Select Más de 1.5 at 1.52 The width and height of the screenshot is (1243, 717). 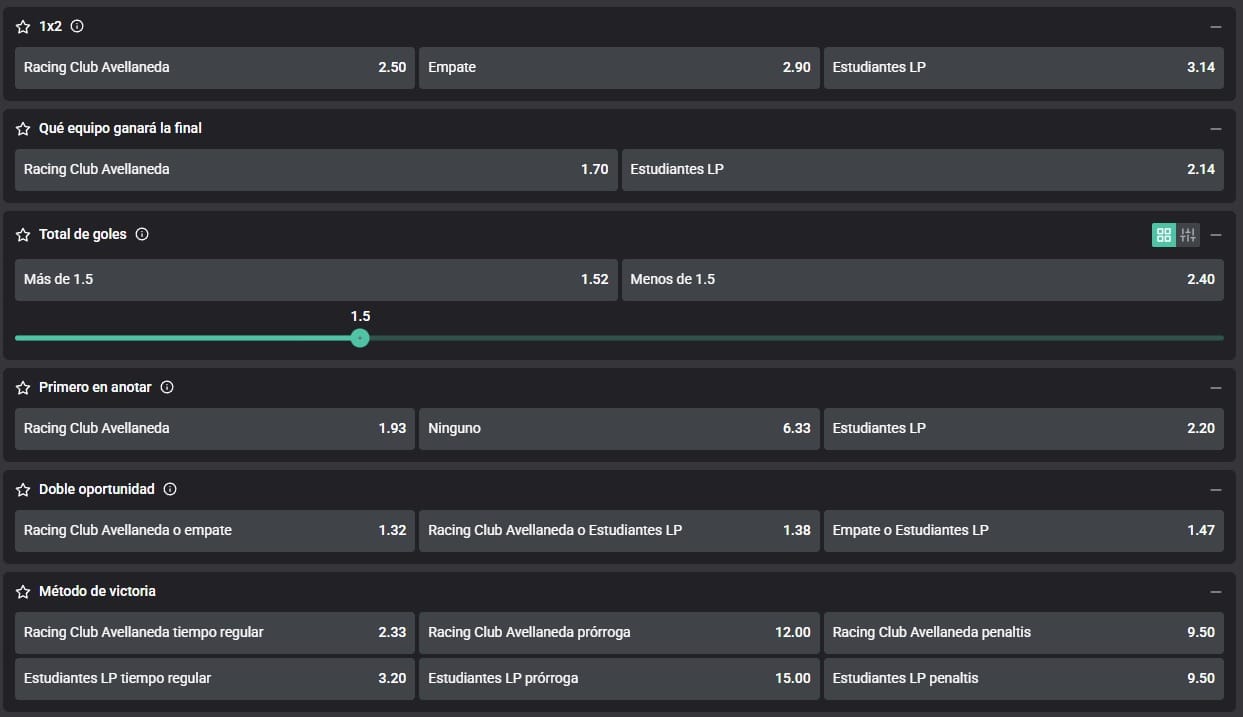316,280
